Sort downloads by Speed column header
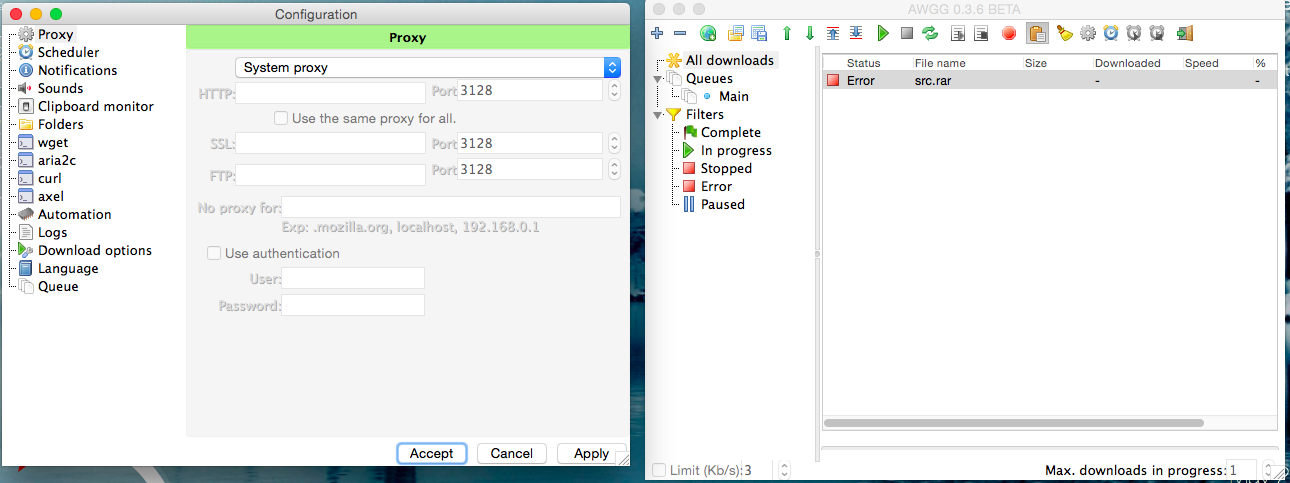 (x=1202, y=63)
